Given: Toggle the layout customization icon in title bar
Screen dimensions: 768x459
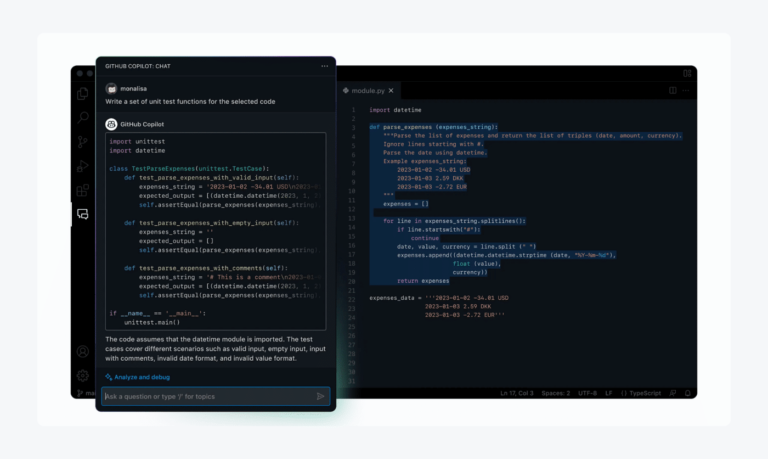Looking at the screenshot, I should click(x=687, y=72).
